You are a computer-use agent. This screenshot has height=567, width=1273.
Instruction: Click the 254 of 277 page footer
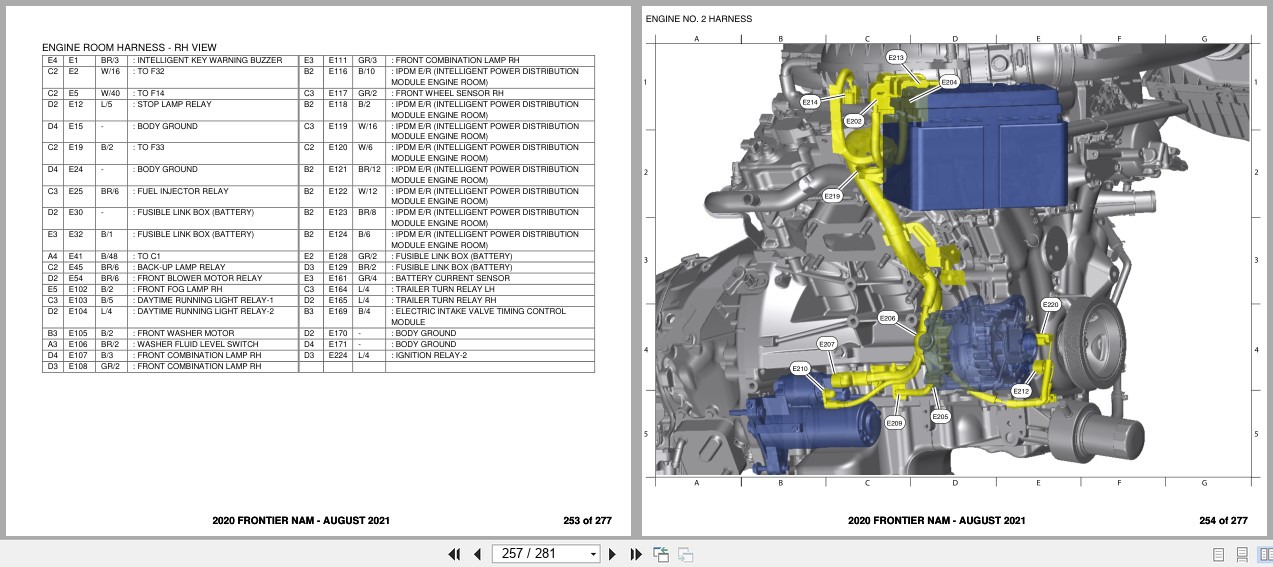pyautogui.click(x=1223, y=520)
